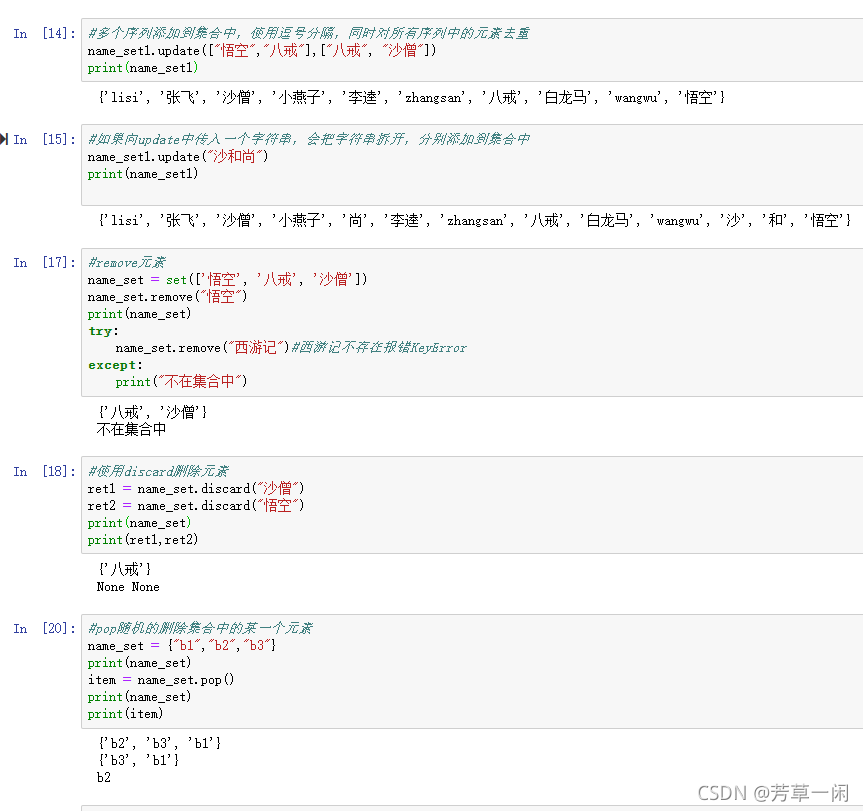
Task: Click the name_set1.update line with two lists
Action: click(262, 51)
